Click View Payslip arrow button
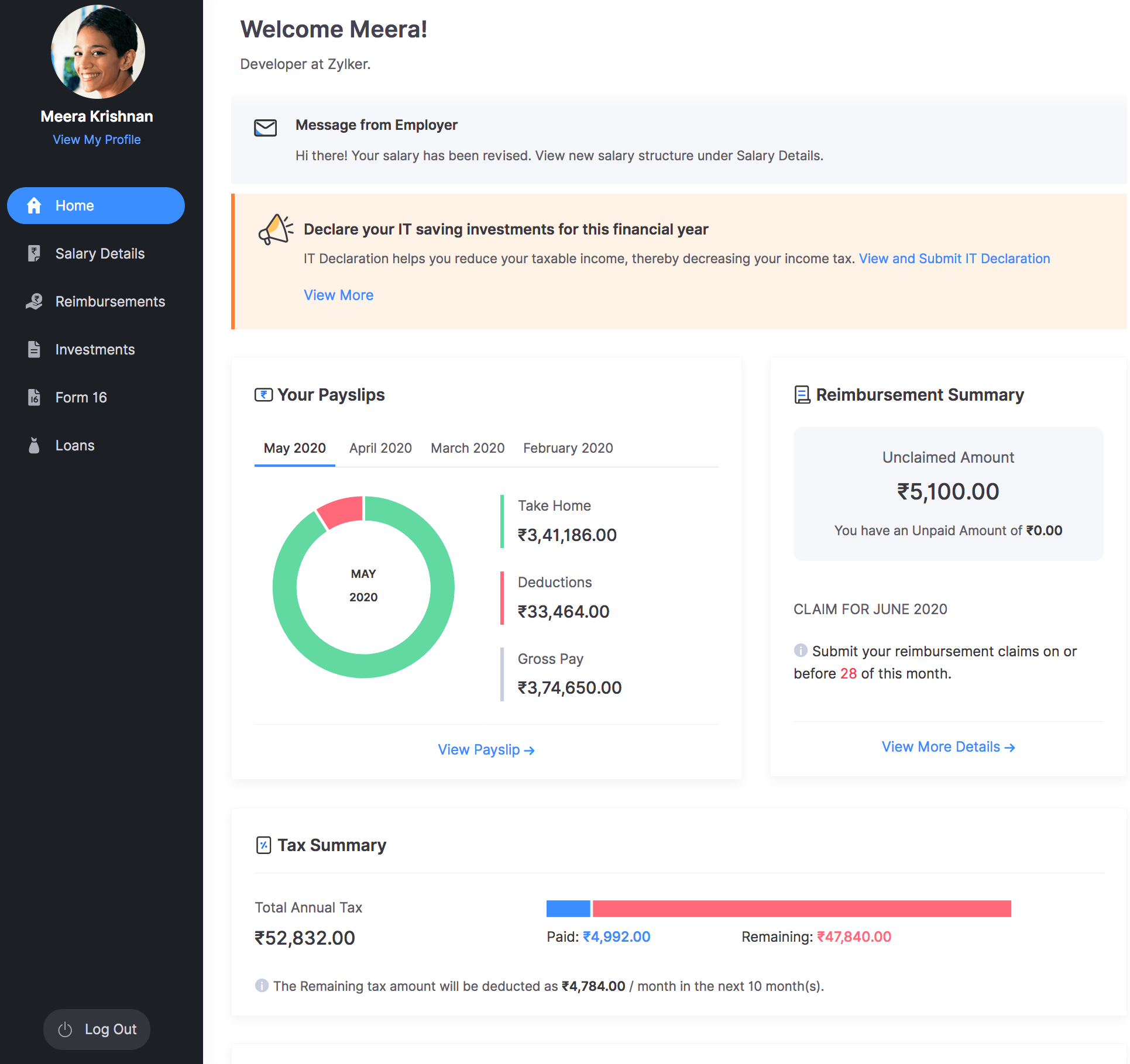Screen dimensions: 1130x1064 tap(487, 749)
